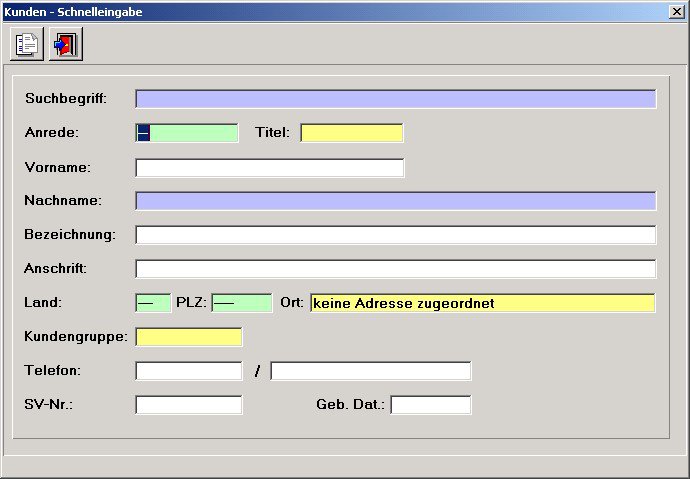This screenshot has height=479, width=690.
Task: Click the status bar at the window bottom
Action: [x=345, y=467]
